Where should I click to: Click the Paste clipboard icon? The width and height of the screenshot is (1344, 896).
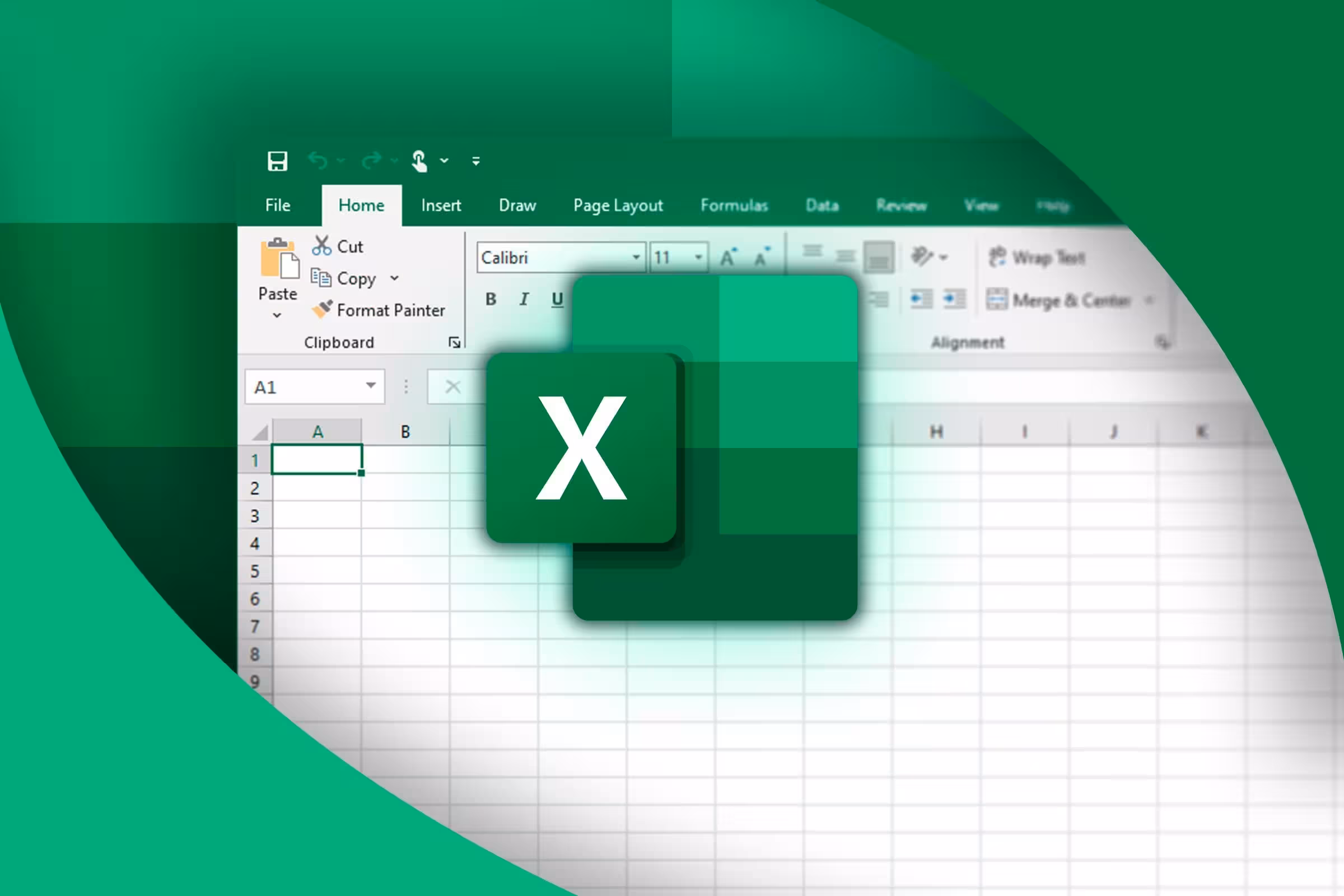(x=279, y=259)
